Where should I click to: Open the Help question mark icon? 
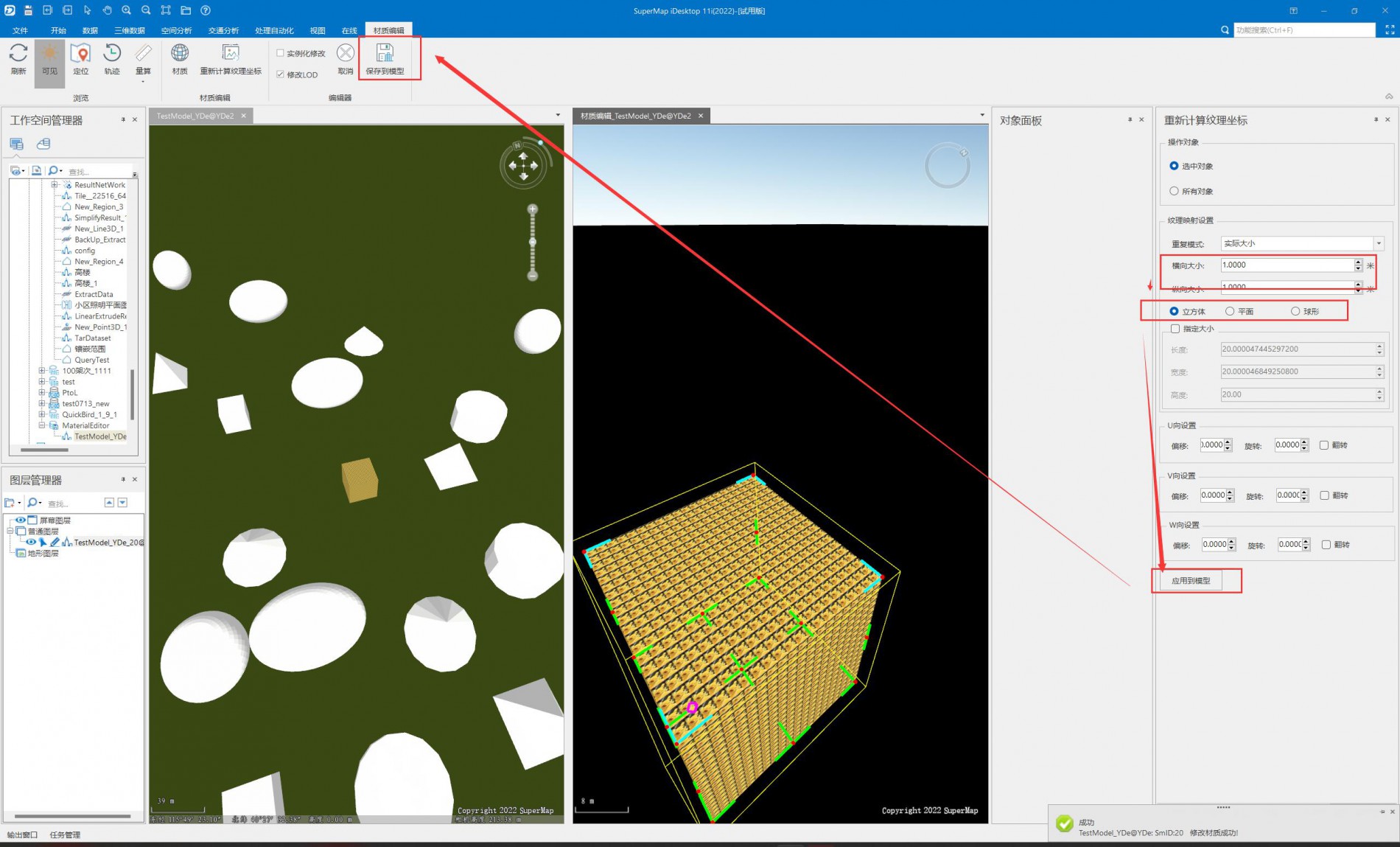(206, 10)
